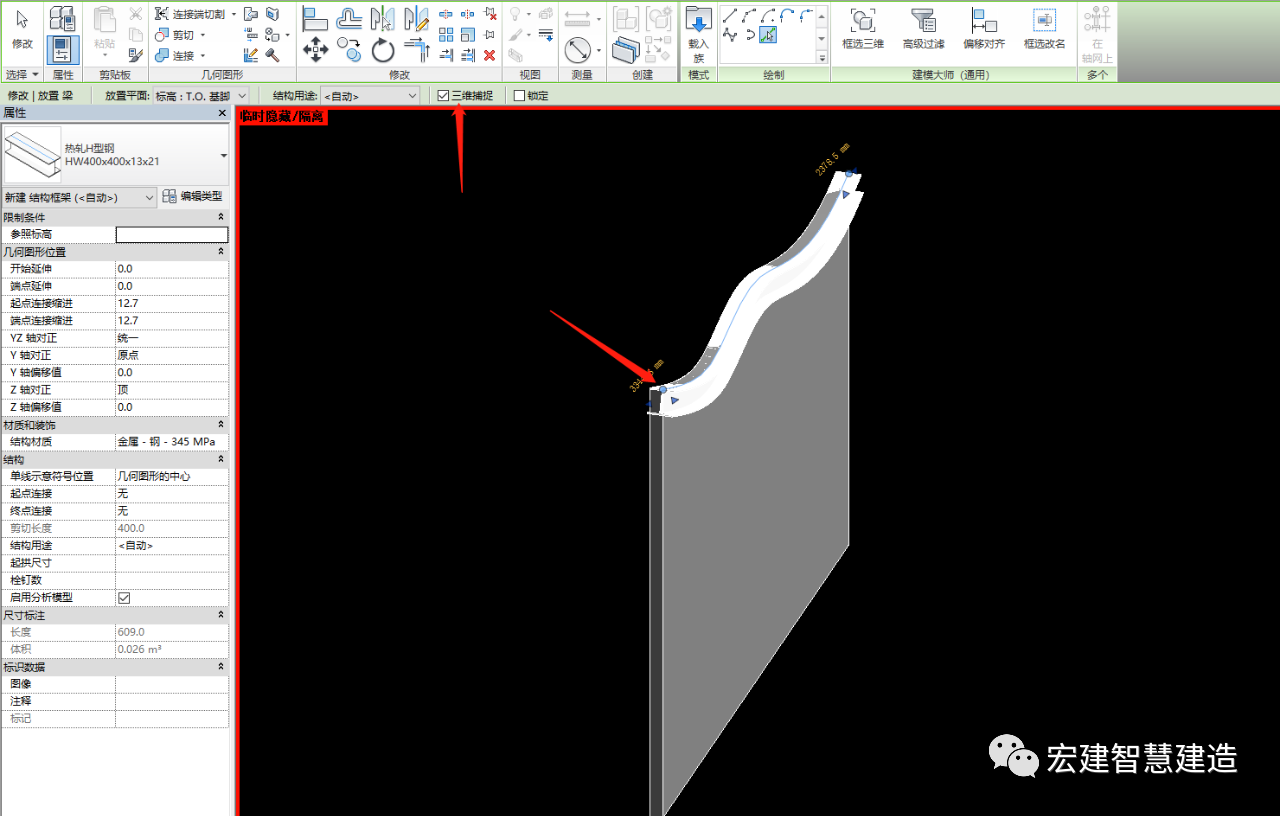The width and height of the screenshot is (1280, 816).
Task: Click the 开始延伸 value field
Action: pos(172,269)
